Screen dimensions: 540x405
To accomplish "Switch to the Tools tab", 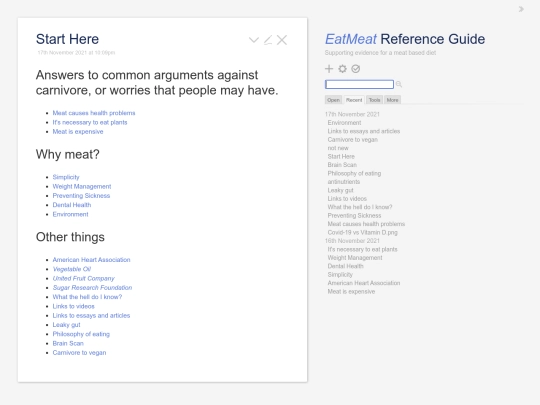I will 374,100.
